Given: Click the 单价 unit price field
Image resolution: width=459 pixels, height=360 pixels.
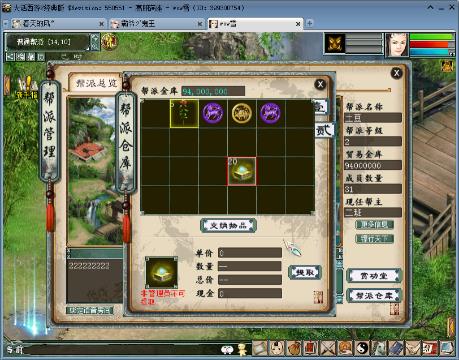Looking at the screenshot, I should [250, 253].
